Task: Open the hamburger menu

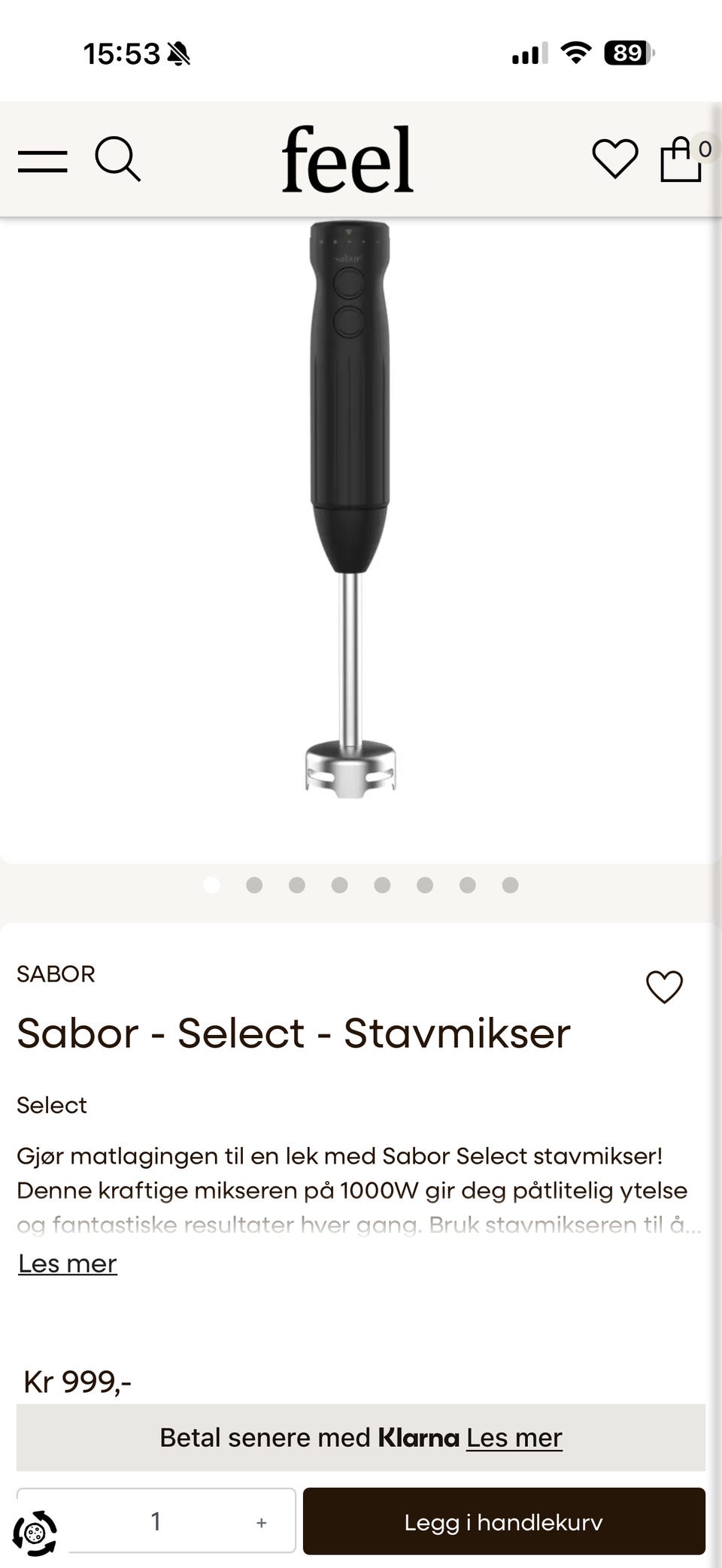Action: (42, 161)
